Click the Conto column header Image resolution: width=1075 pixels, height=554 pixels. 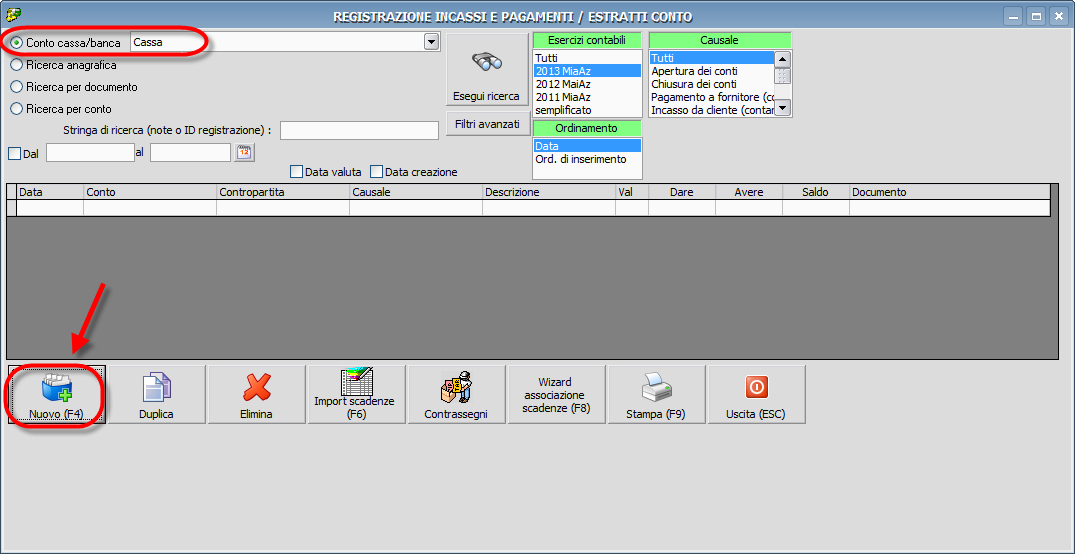150,192
